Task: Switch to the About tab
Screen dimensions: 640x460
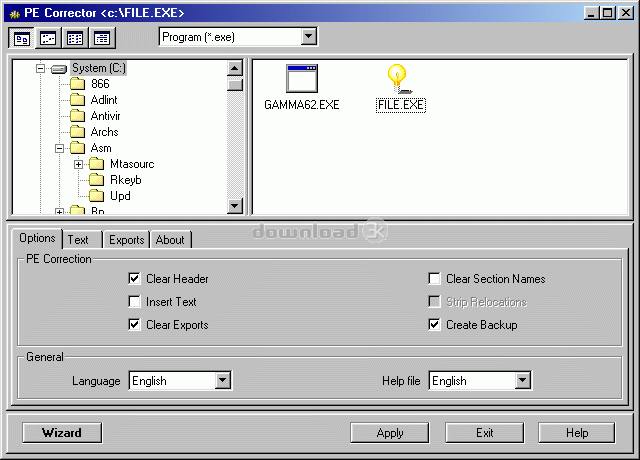Action: (170, 240)
